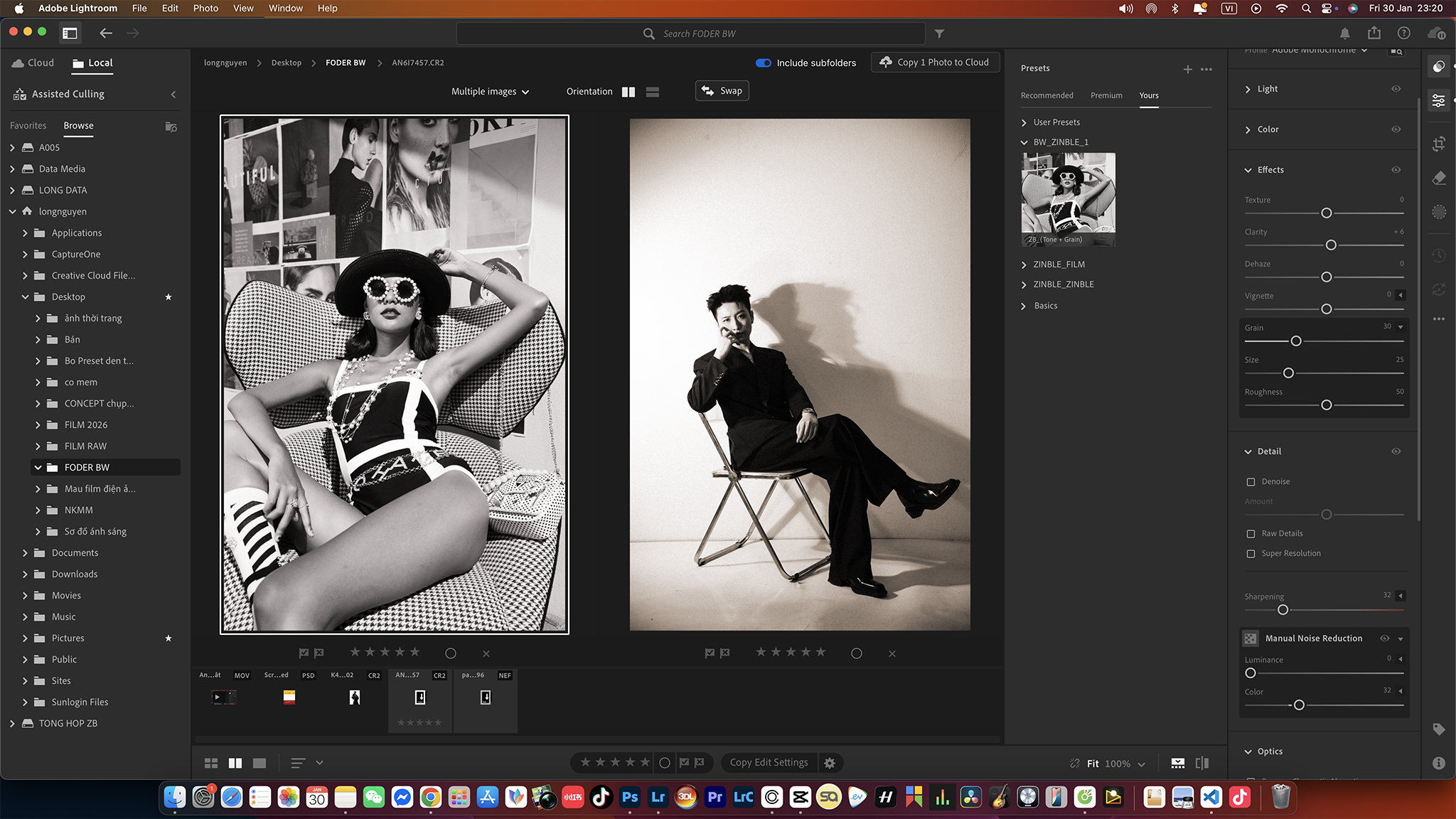
Task: Click the filter funnel icon beside search
Action: (939, 33)
